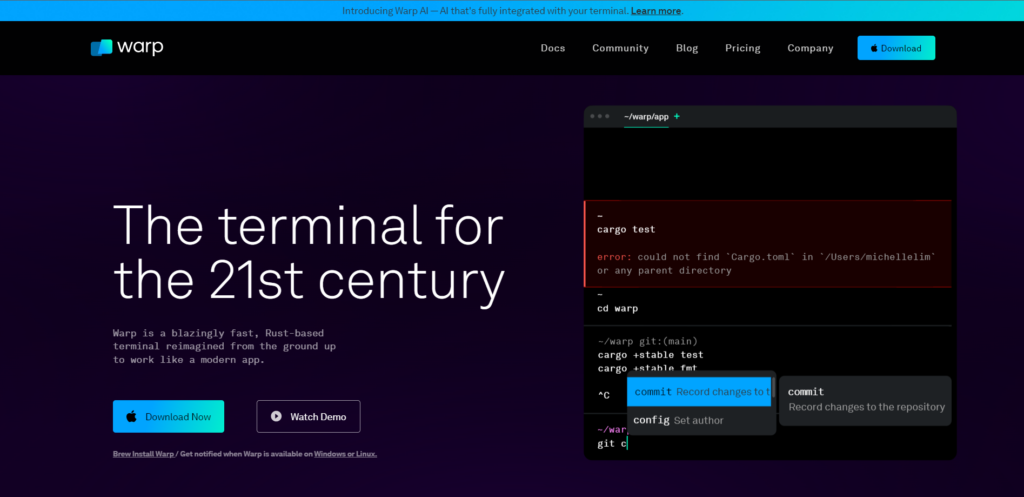Viewport: 1024px width, 497px height.
Task: Click the Warp logo icon
Action: click(x=101, y=47)
